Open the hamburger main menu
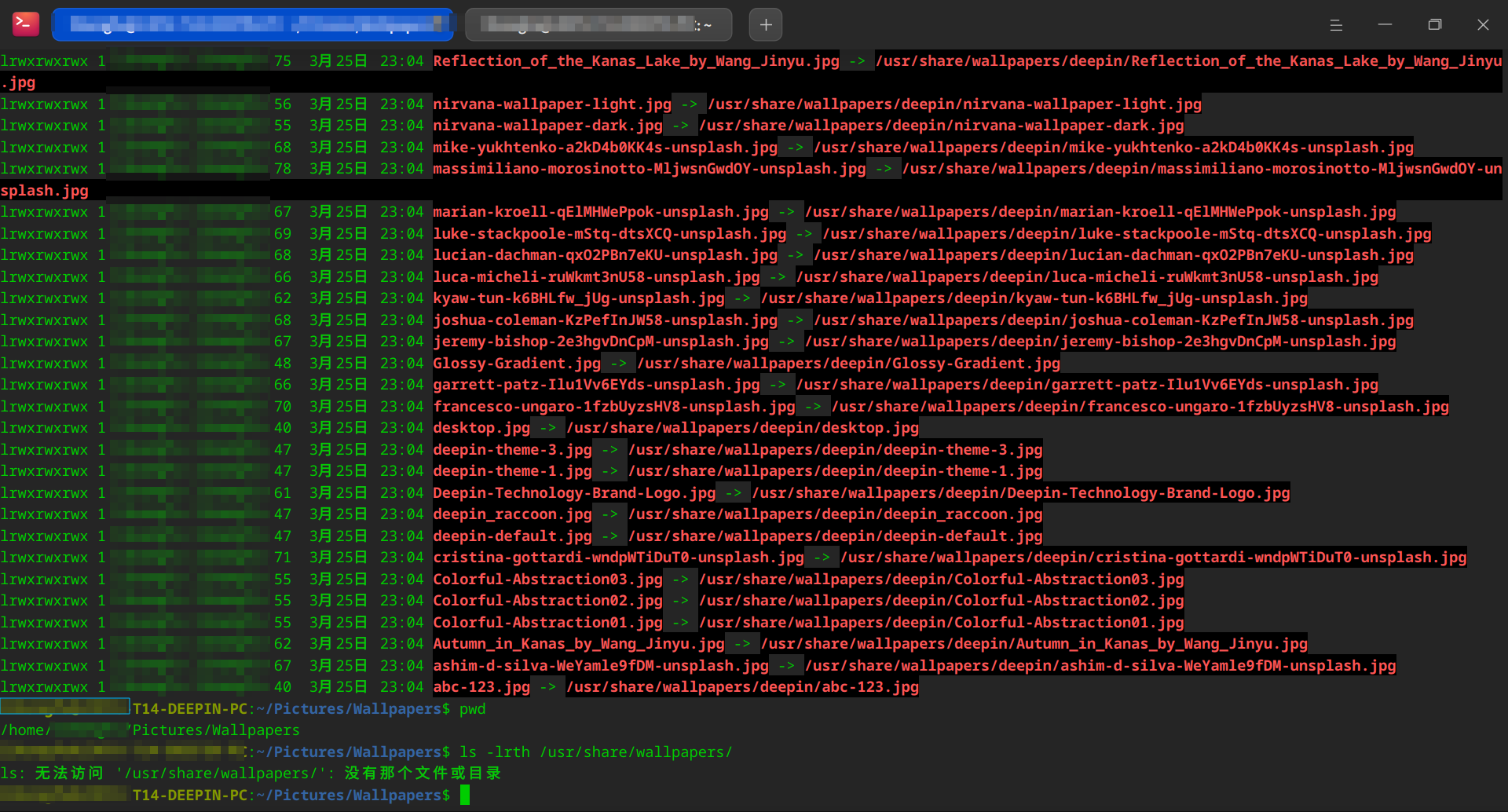The image size is (1508, 812). (1336, 25)
